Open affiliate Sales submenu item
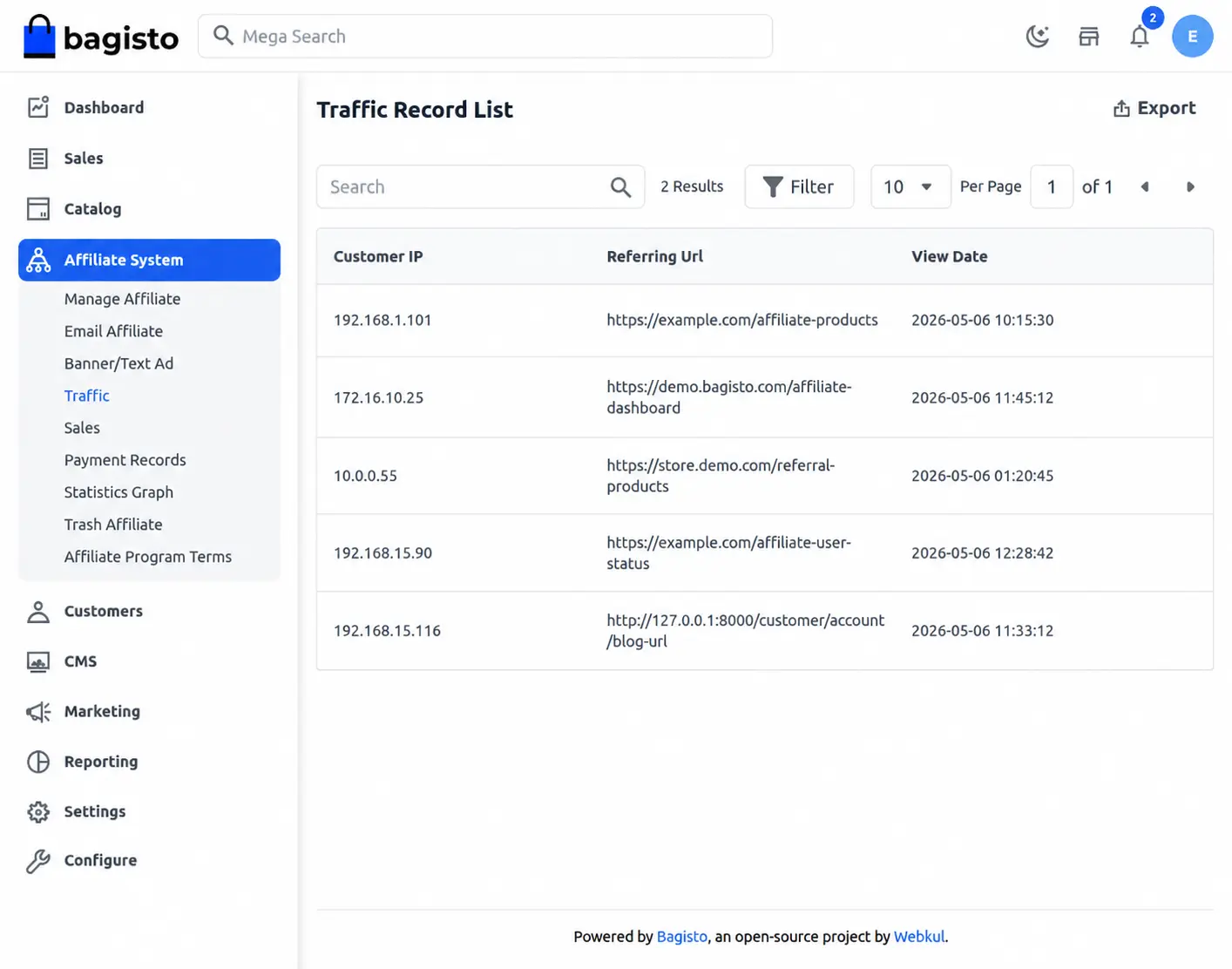1232x969 pixels. click(82, 428)
